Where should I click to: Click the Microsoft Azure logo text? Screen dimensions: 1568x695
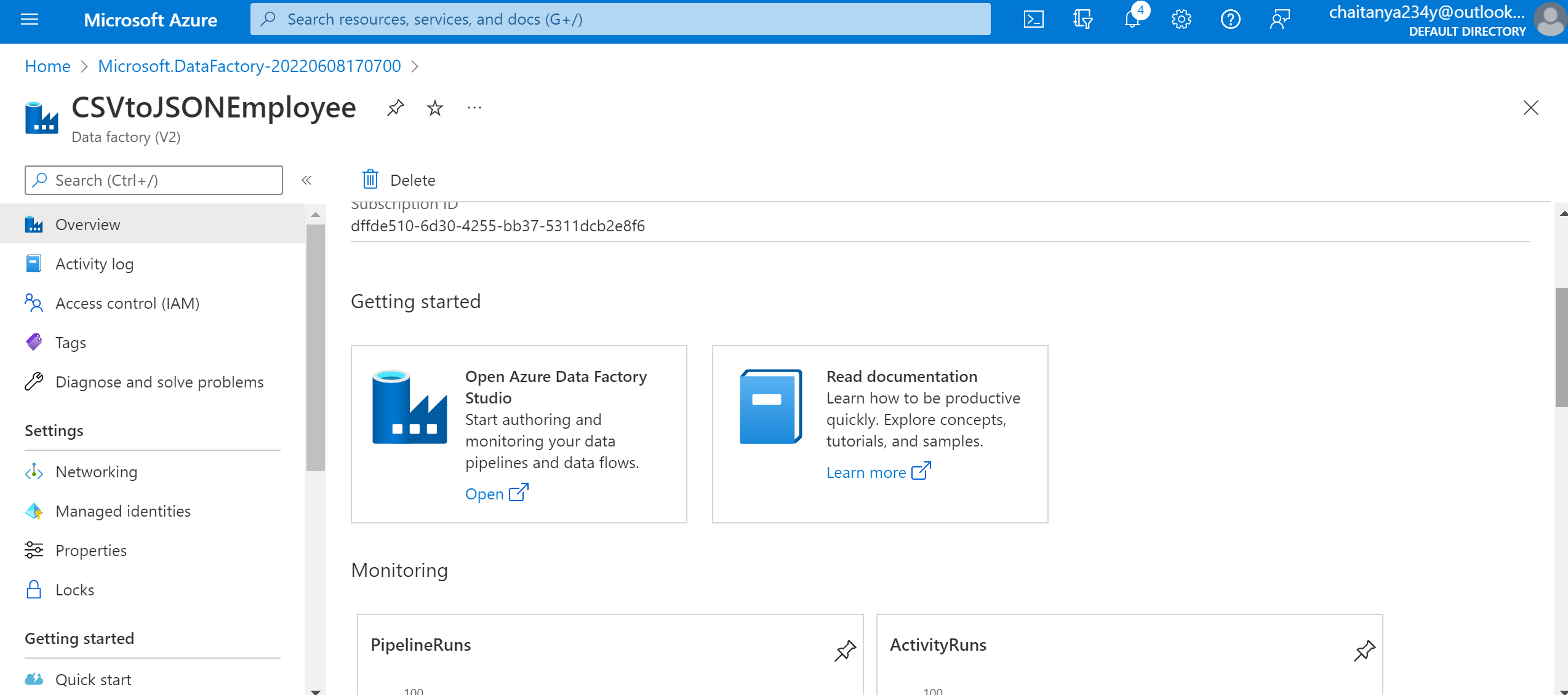[x=150, y=20]
